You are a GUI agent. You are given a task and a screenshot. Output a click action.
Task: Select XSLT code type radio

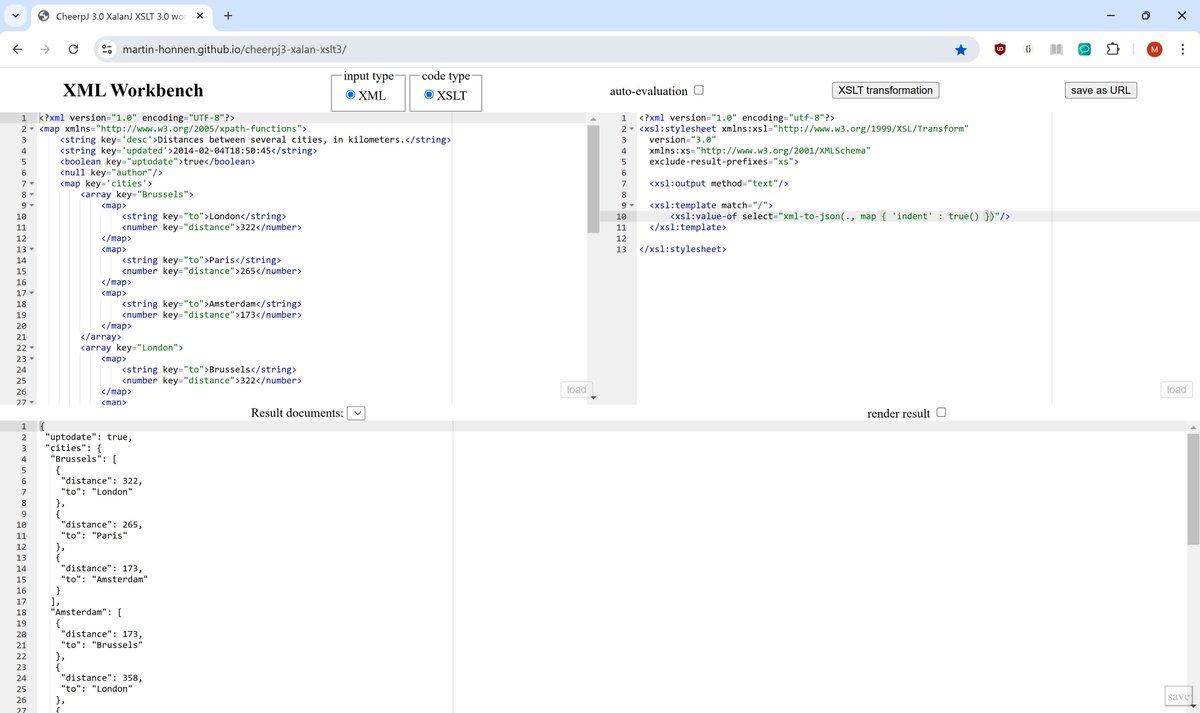coord(430,95)
